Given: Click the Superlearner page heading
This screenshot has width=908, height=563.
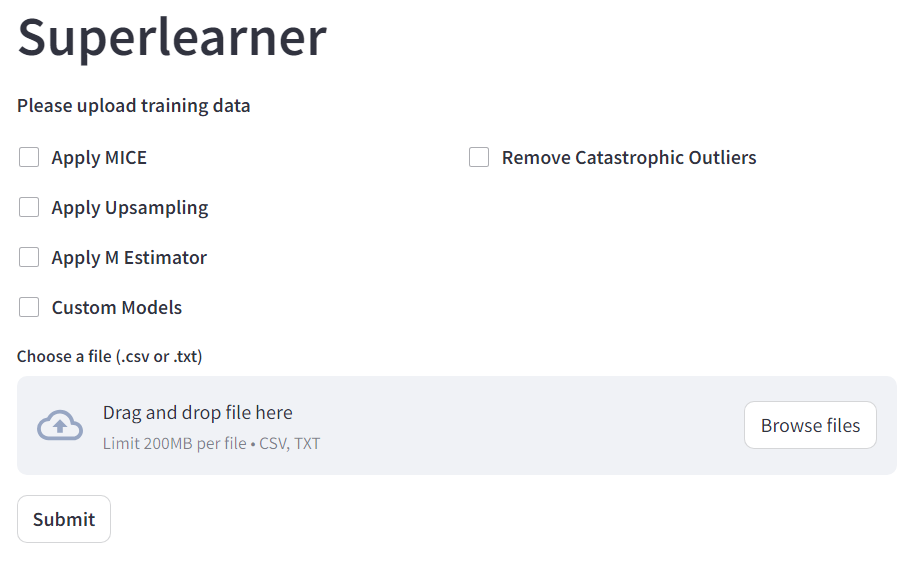Looking at the screenshot, I should pyautogui.click(x=172, y=37).
